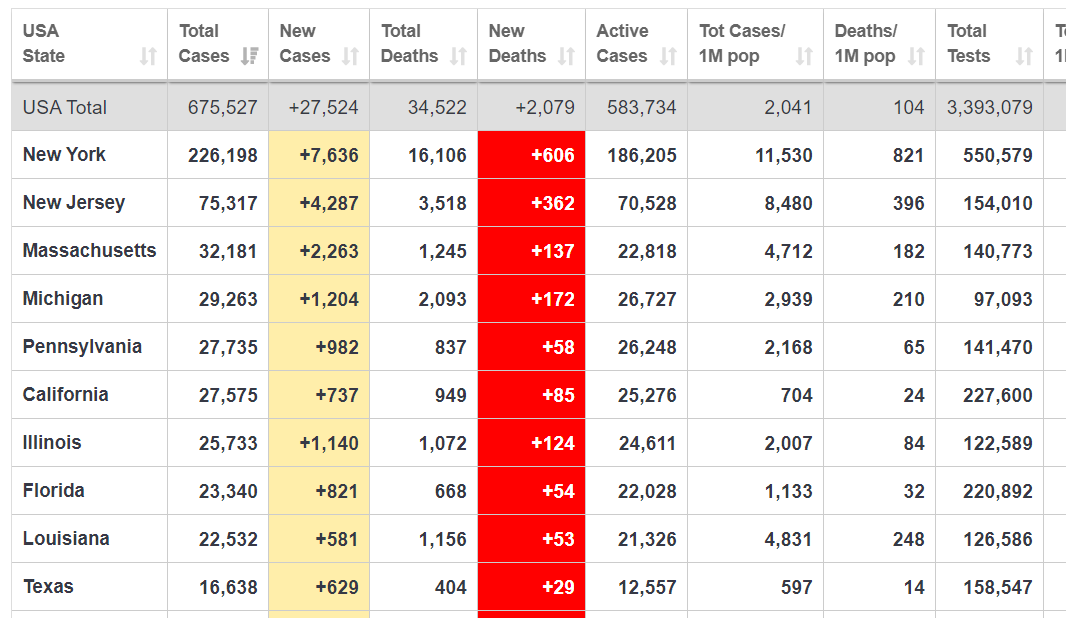Click the New Cases header label

click(305, 44)
